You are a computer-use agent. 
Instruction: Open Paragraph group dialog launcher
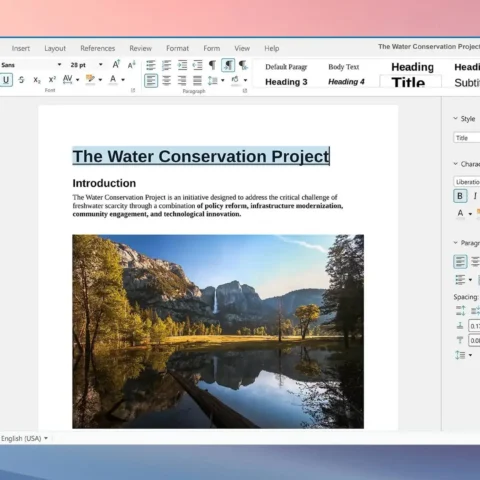245,91
